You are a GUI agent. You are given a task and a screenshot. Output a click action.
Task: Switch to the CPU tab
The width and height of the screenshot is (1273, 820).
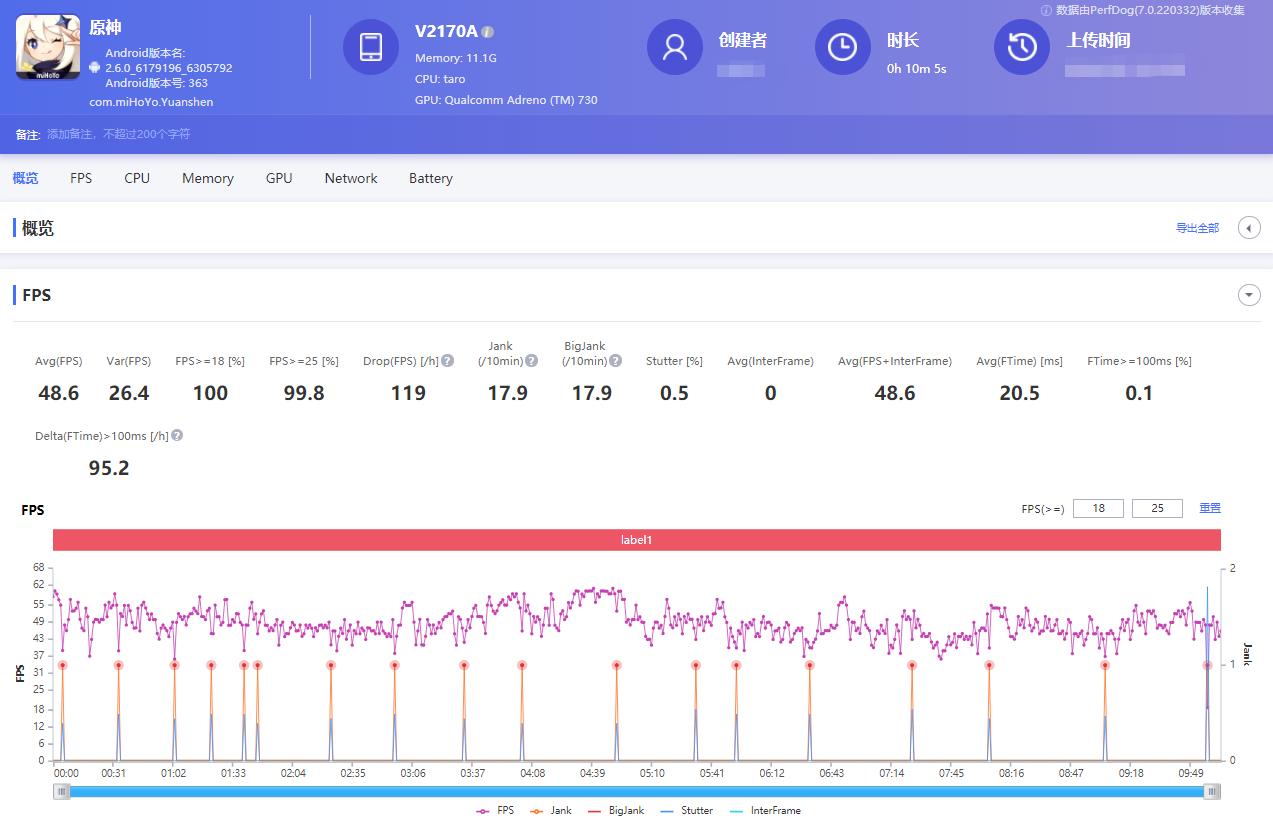point(136,178)
